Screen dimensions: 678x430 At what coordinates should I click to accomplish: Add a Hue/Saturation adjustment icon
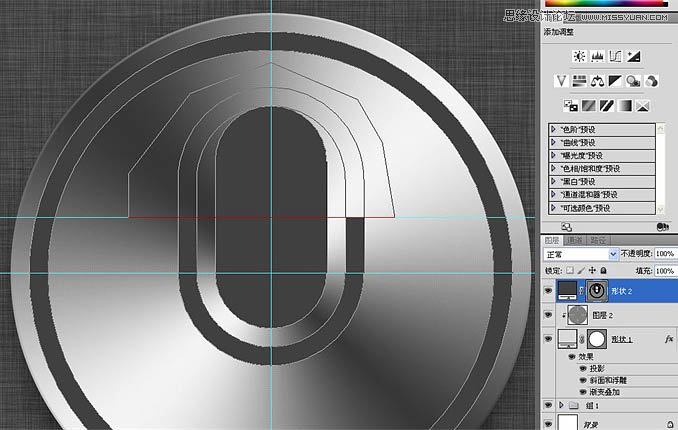pyautogui.click(x=579, y=81)
